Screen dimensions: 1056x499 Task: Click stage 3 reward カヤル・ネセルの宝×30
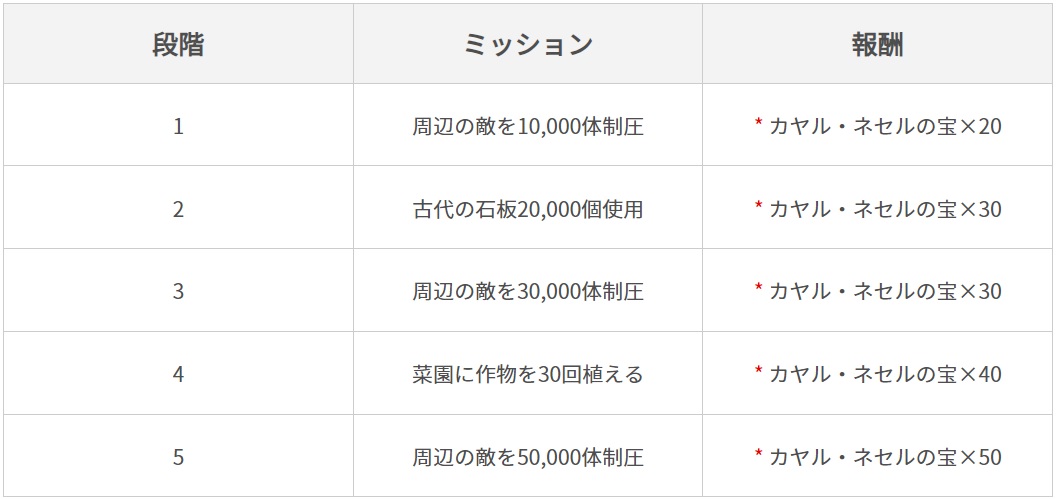click(885, 292)
